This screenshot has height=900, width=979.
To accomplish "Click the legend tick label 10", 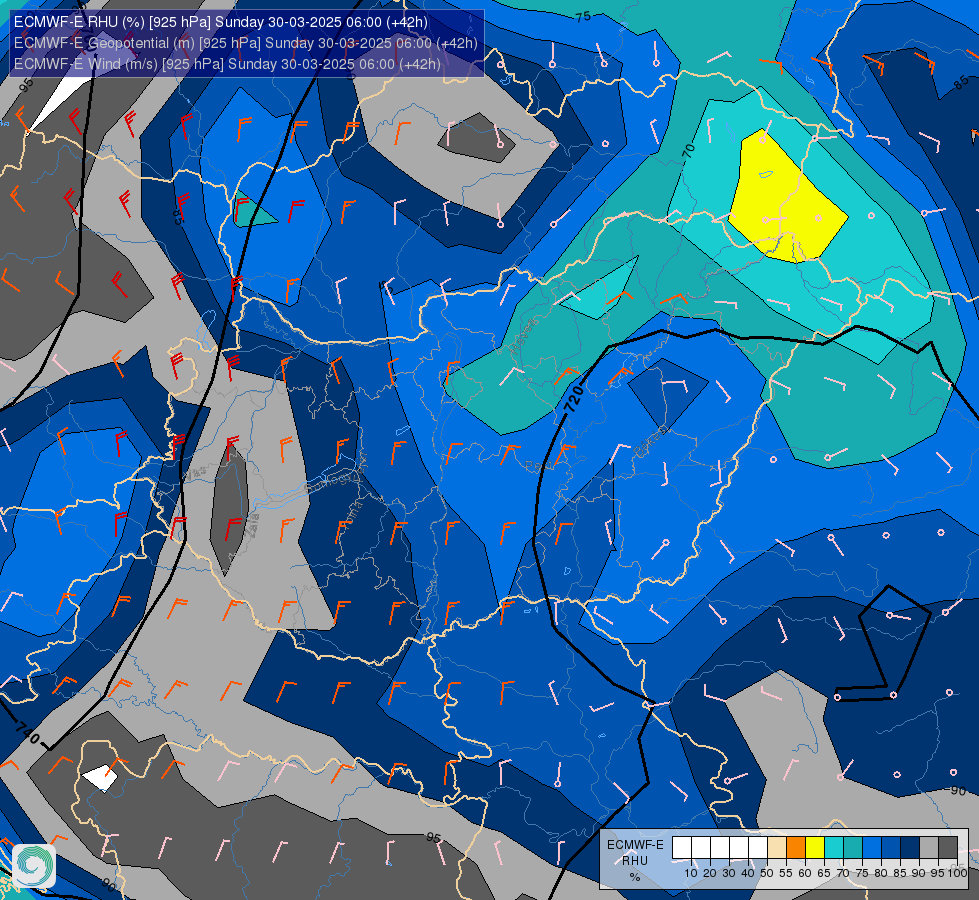I will (x=691, y=873).
